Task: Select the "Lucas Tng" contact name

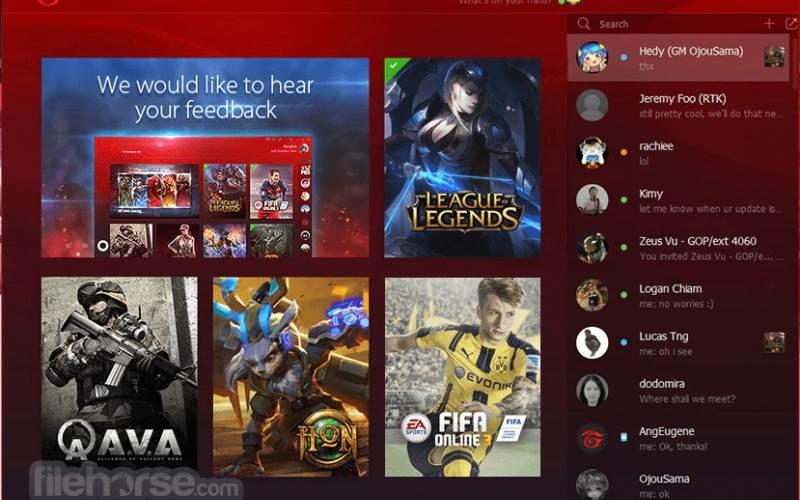Action: tap(663, 336)
